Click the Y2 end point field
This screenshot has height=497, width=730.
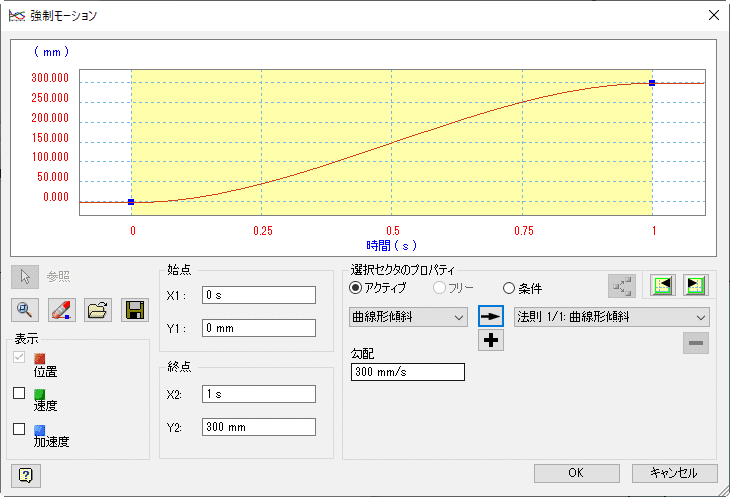coord(259,427)
